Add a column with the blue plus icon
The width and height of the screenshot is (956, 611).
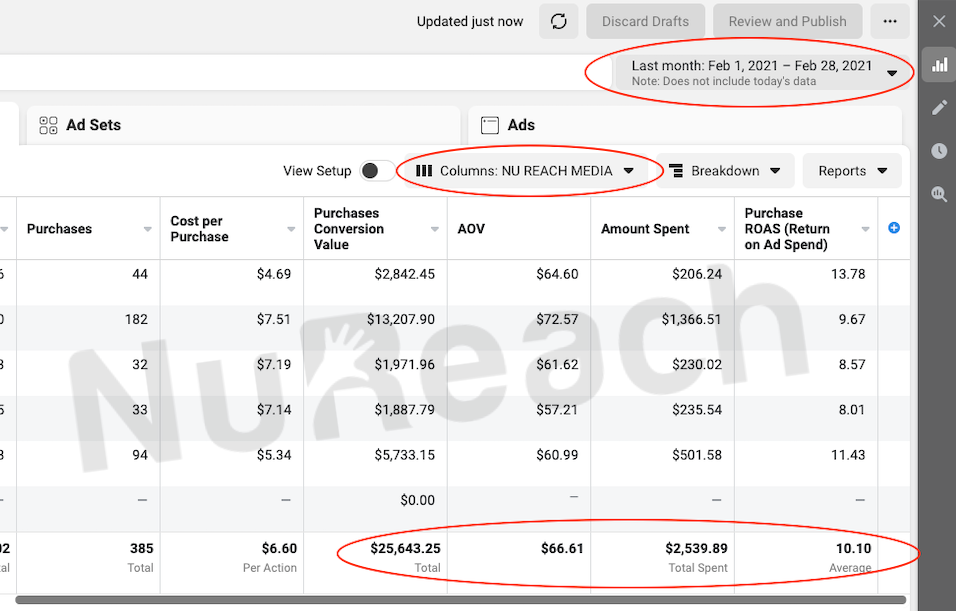coord(894,228)
